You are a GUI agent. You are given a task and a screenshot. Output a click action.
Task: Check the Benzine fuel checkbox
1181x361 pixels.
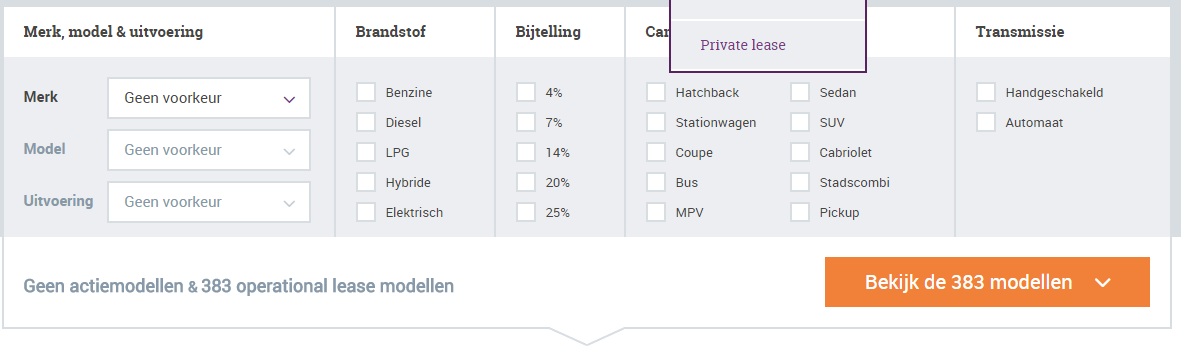click(x=366, y=93)
